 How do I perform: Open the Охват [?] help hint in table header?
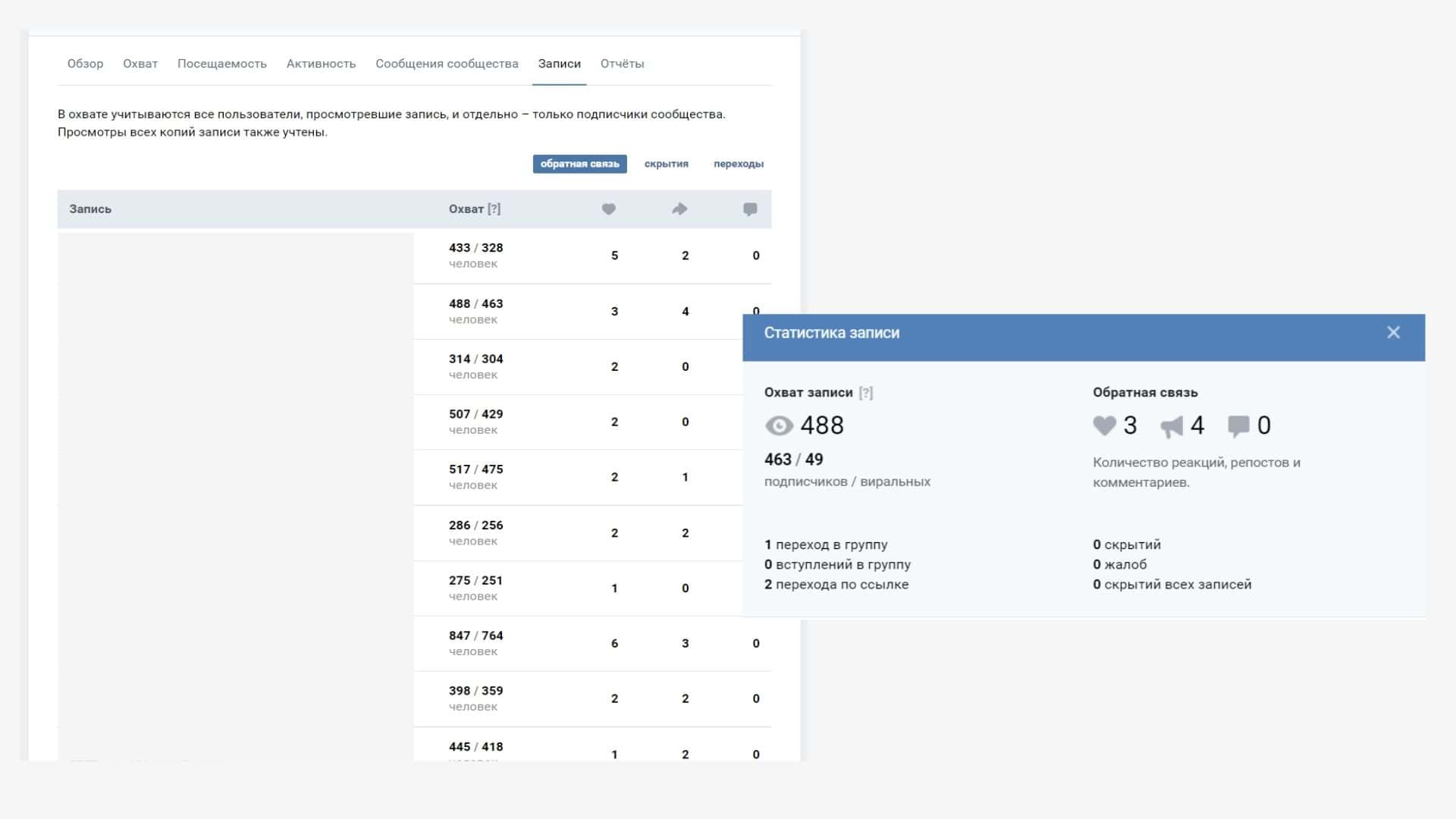[x=494, y=209]
